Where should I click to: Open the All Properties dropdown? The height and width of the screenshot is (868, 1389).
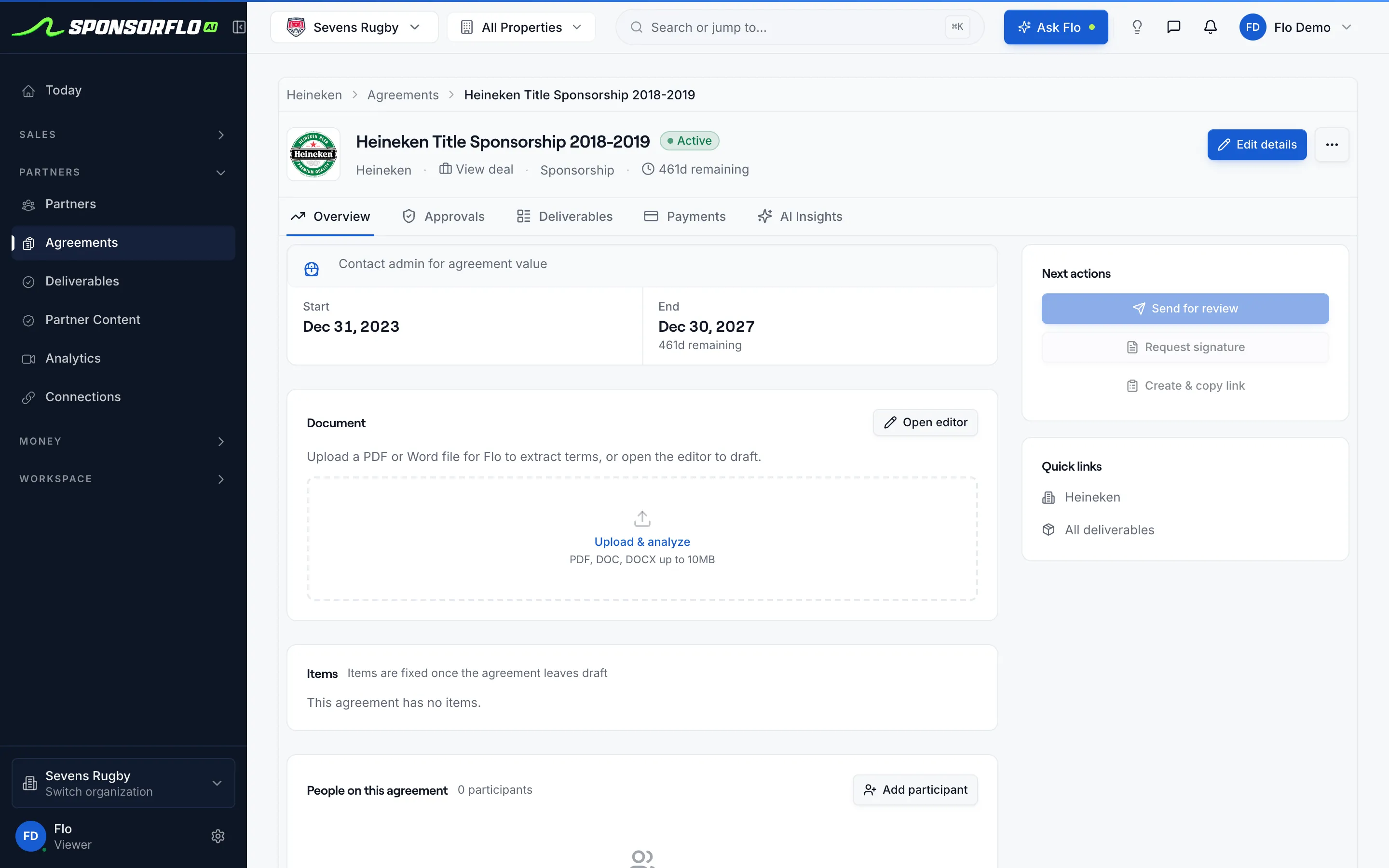(521, 27)
